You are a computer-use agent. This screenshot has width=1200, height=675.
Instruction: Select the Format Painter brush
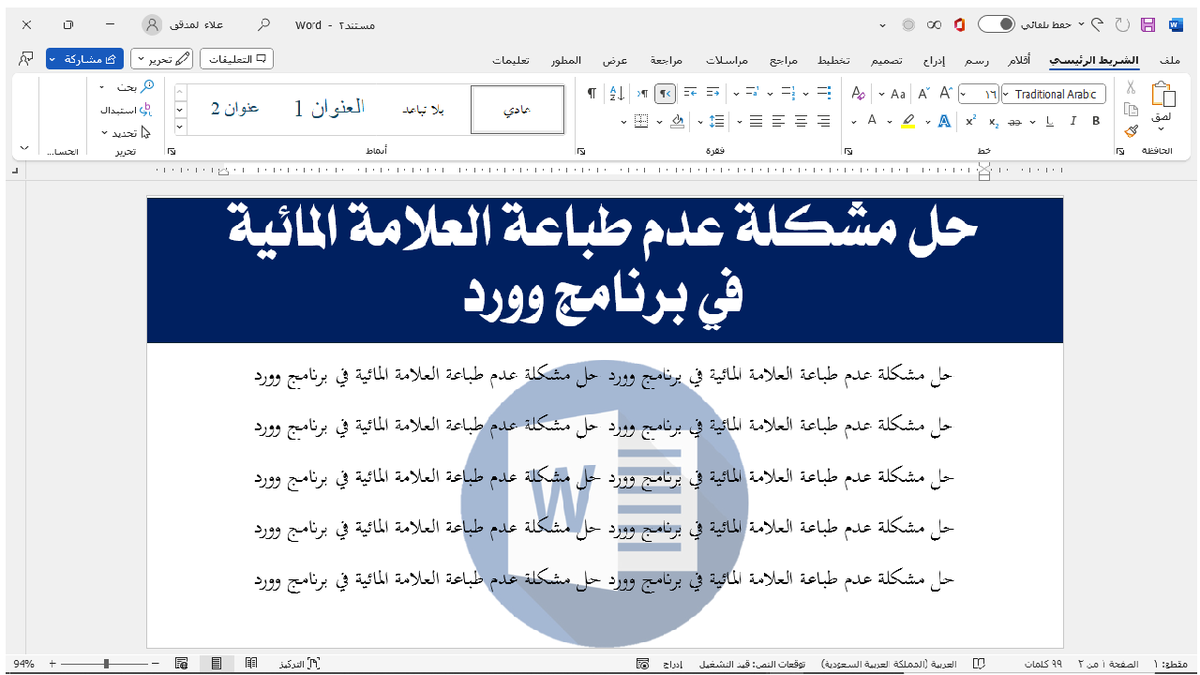pyautogui.click(x=1131, y=130)
